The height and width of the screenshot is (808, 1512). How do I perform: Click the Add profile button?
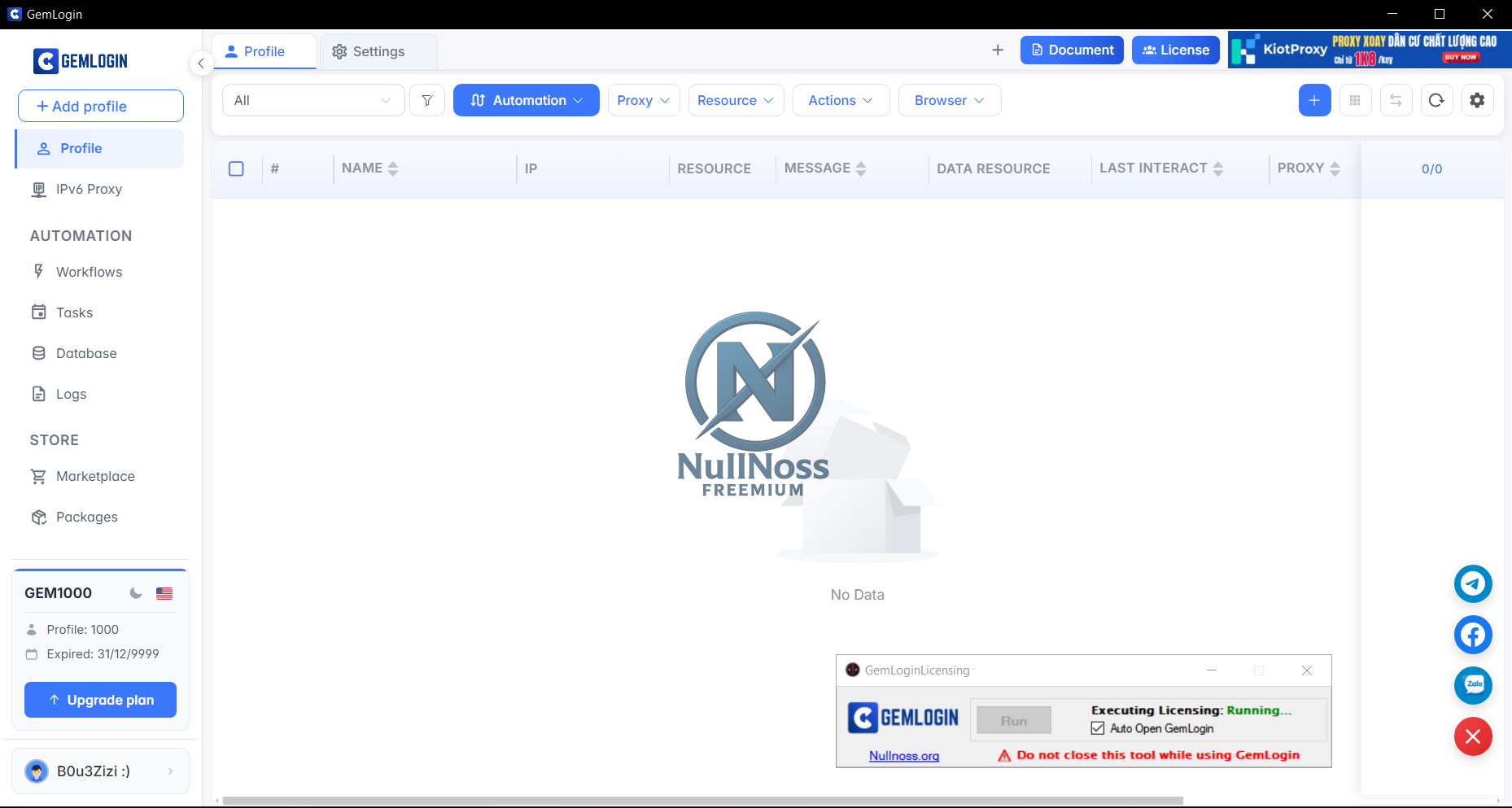click(101, 106)
